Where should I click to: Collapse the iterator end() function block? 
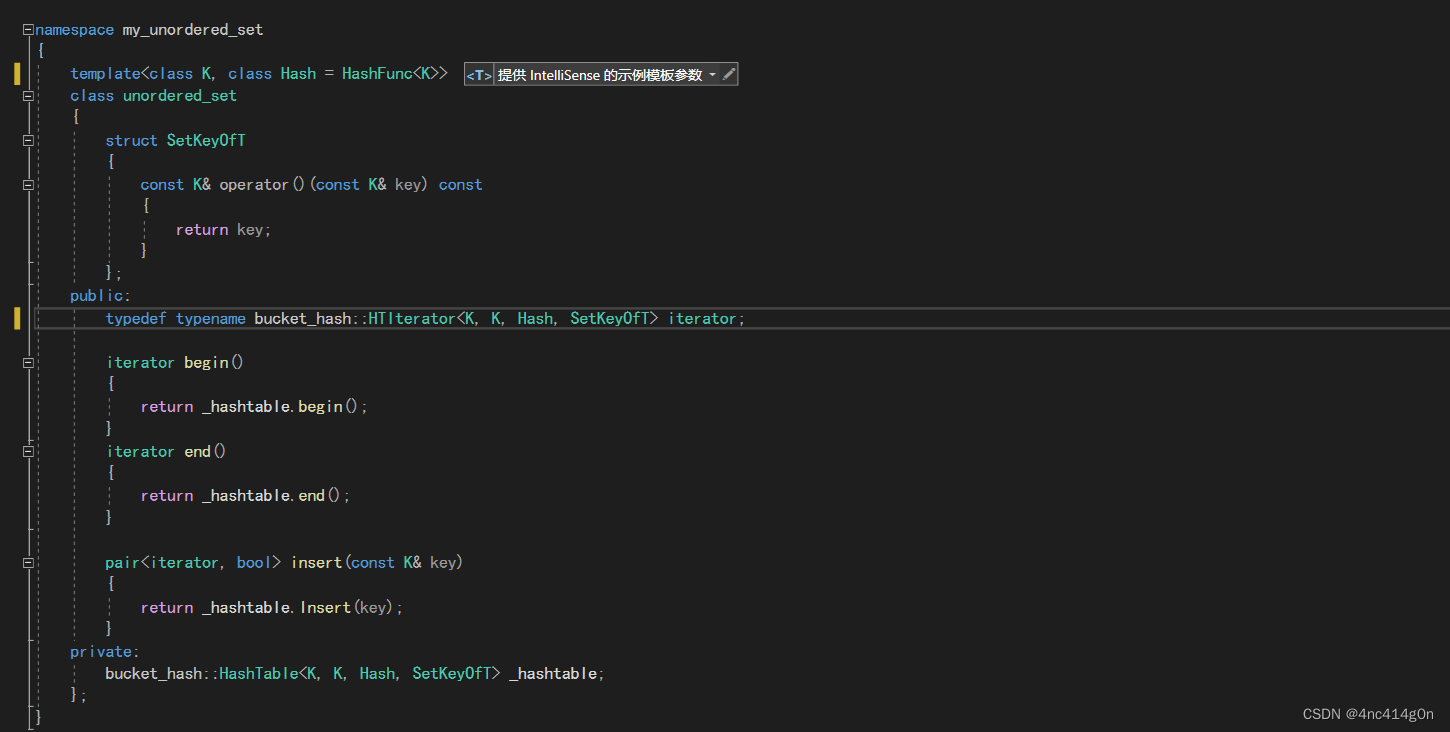point(28,452)
